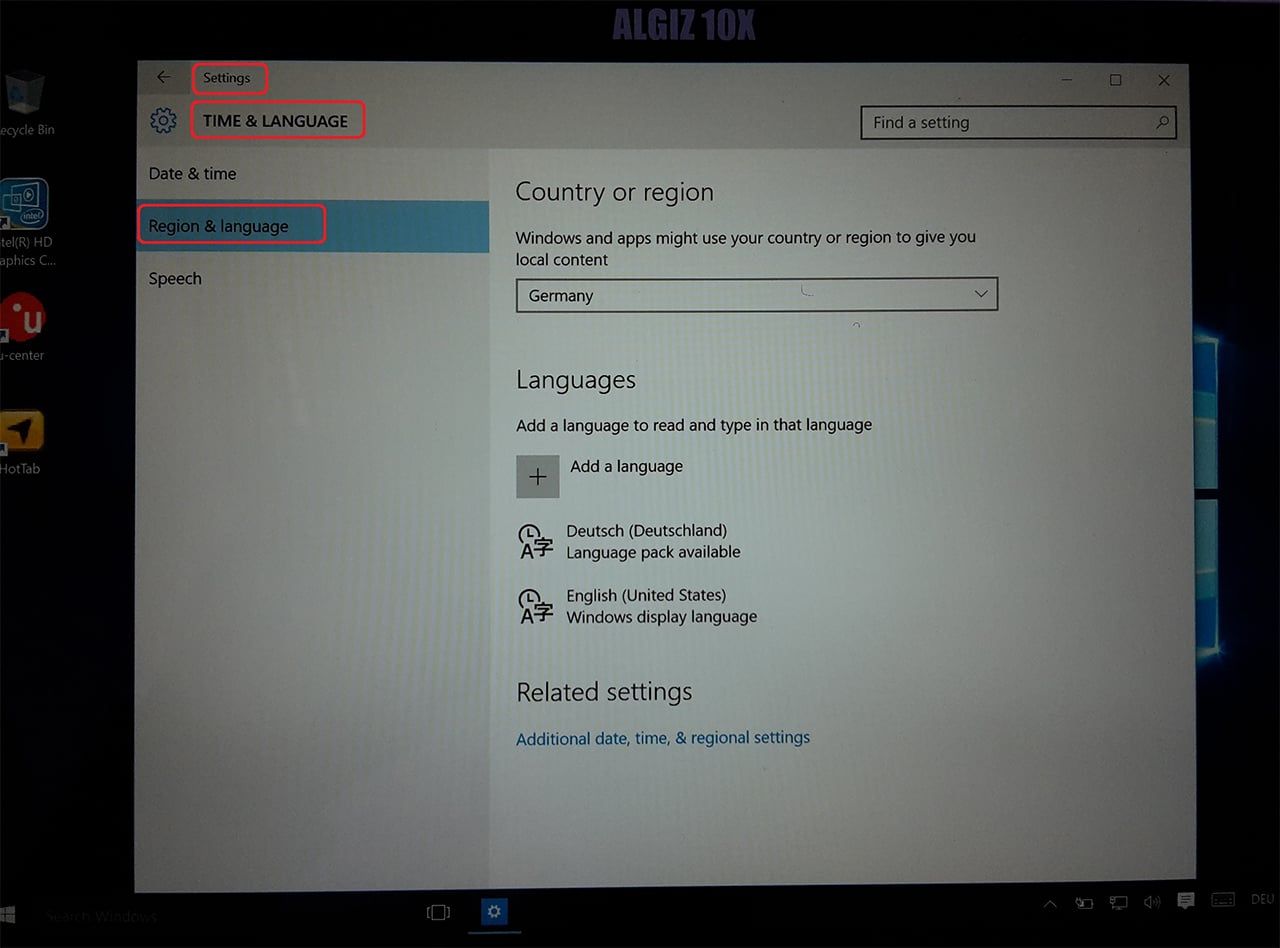
Task: Open the u-center desktop shortcut
Action: [23, 327]
